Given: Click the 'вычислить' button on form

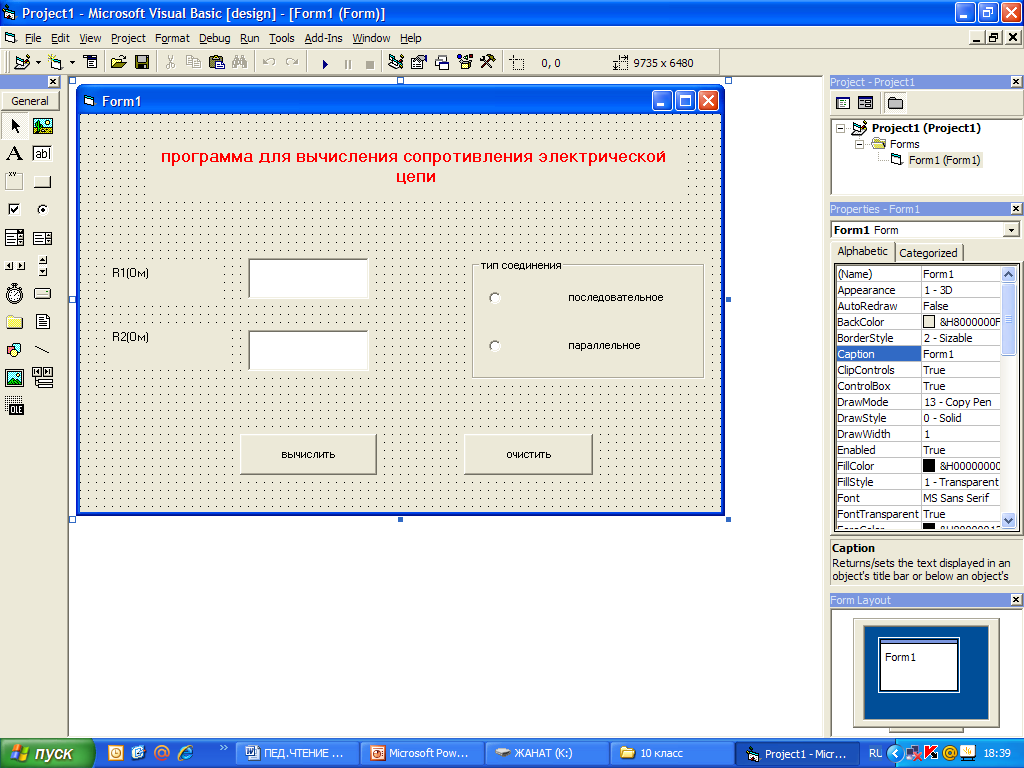Looking at the screenshot, I should [x=308, y=454].
